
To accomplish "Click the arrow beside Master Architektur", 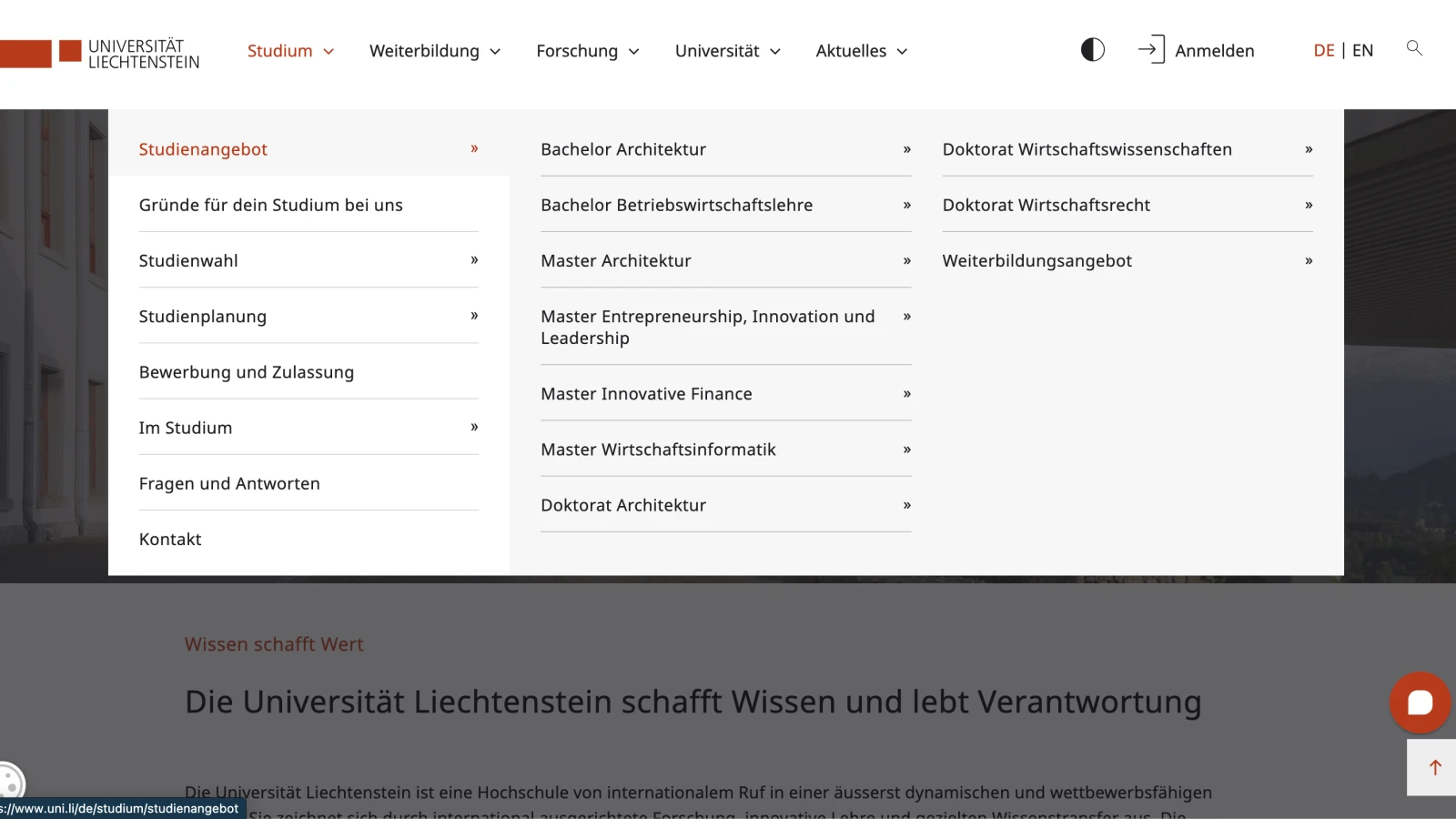I will [x=905, y=260].
